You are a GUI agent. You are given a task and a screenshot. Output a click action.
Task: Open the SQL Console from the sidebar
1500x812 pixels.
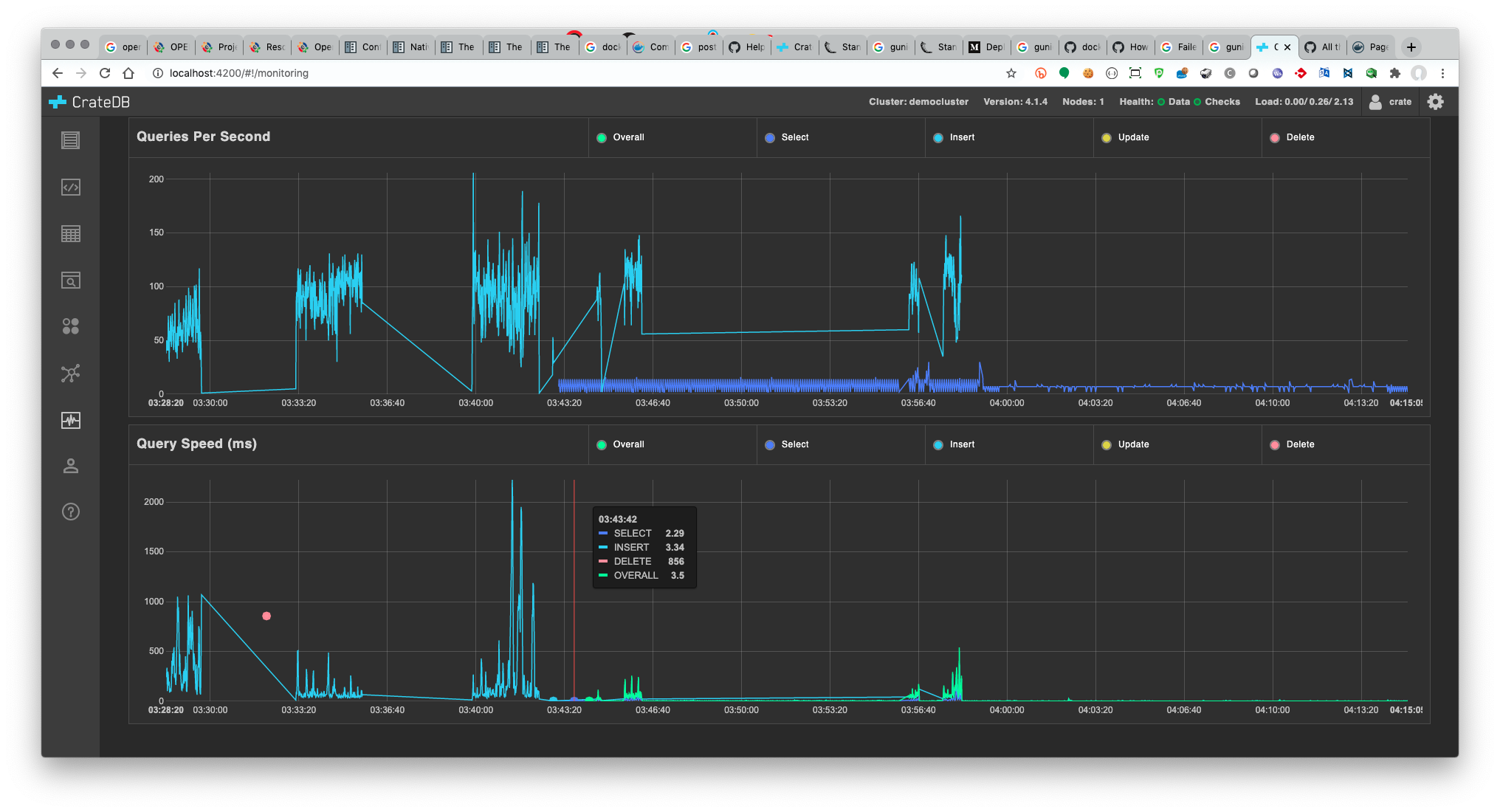pyautogui.click(x=70, y=187)
